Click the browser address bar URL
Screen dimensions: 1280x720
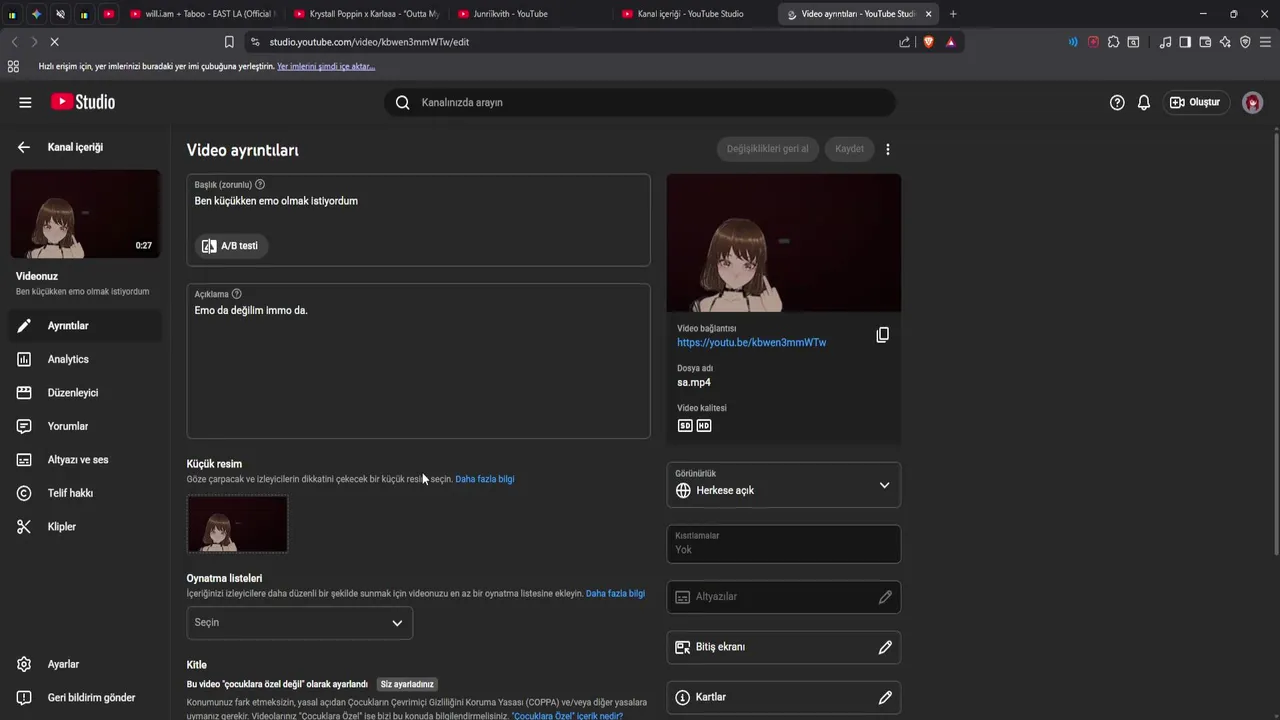tap(369, 42)
